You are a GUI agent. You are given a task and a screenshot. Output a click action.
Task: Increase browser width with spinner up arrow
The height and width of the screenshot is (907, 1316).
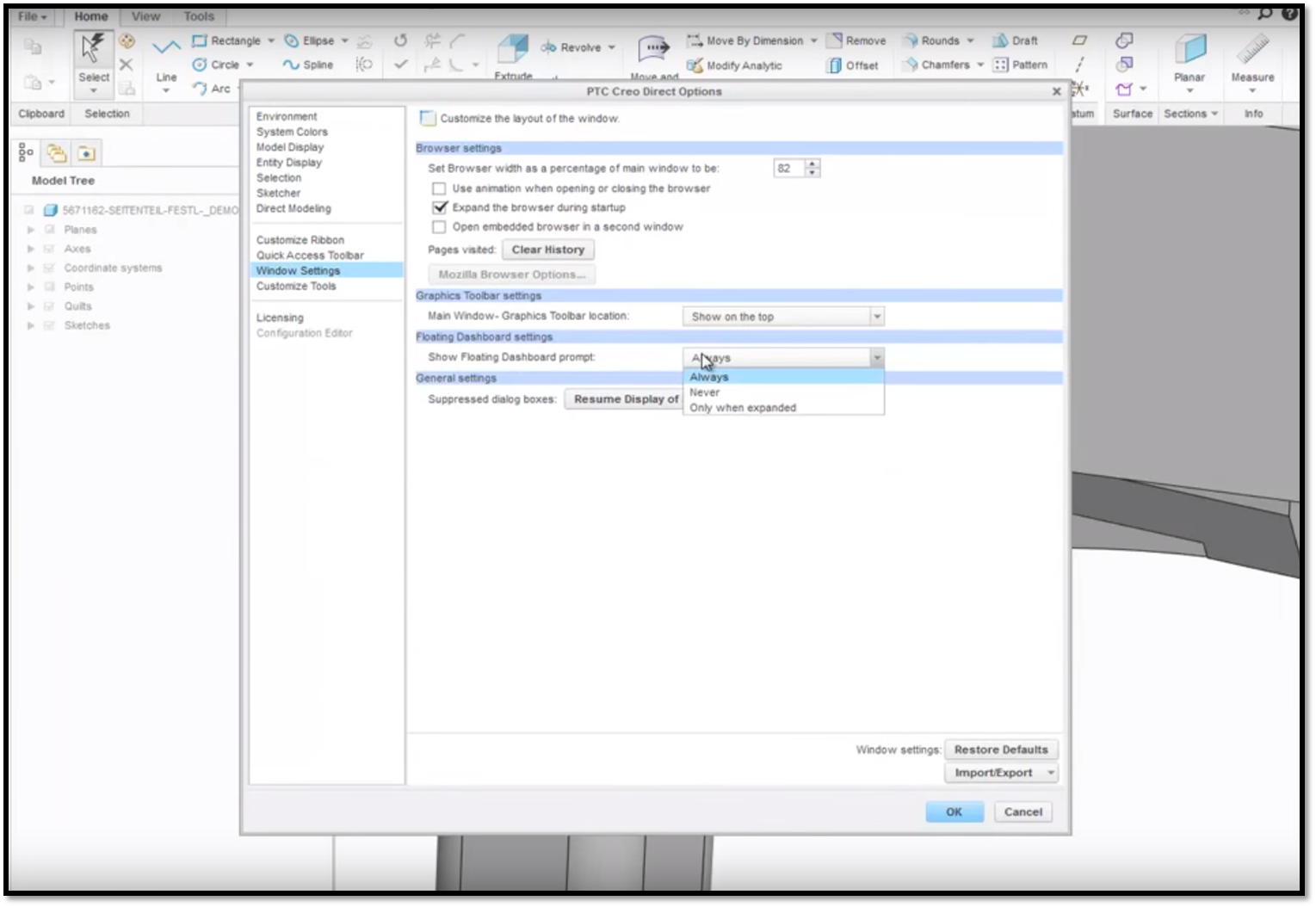[812, 164]
